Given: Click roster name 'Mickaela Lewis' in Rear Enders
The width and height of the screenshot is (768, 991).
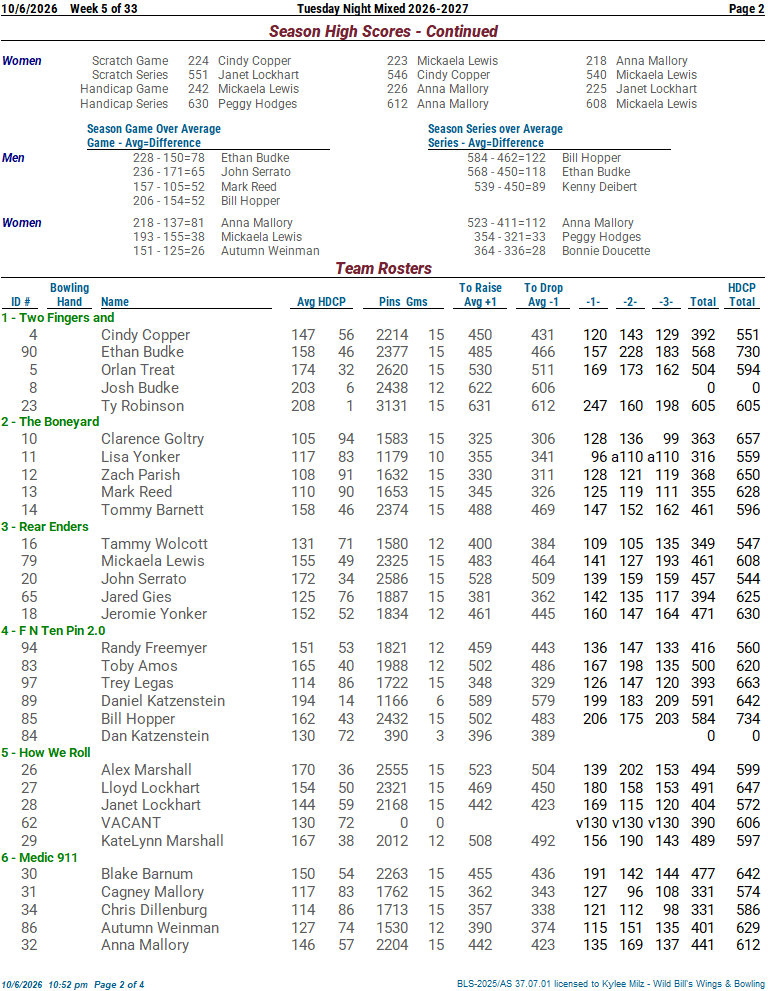Looking at the screenshot, I should pos(153,561).
